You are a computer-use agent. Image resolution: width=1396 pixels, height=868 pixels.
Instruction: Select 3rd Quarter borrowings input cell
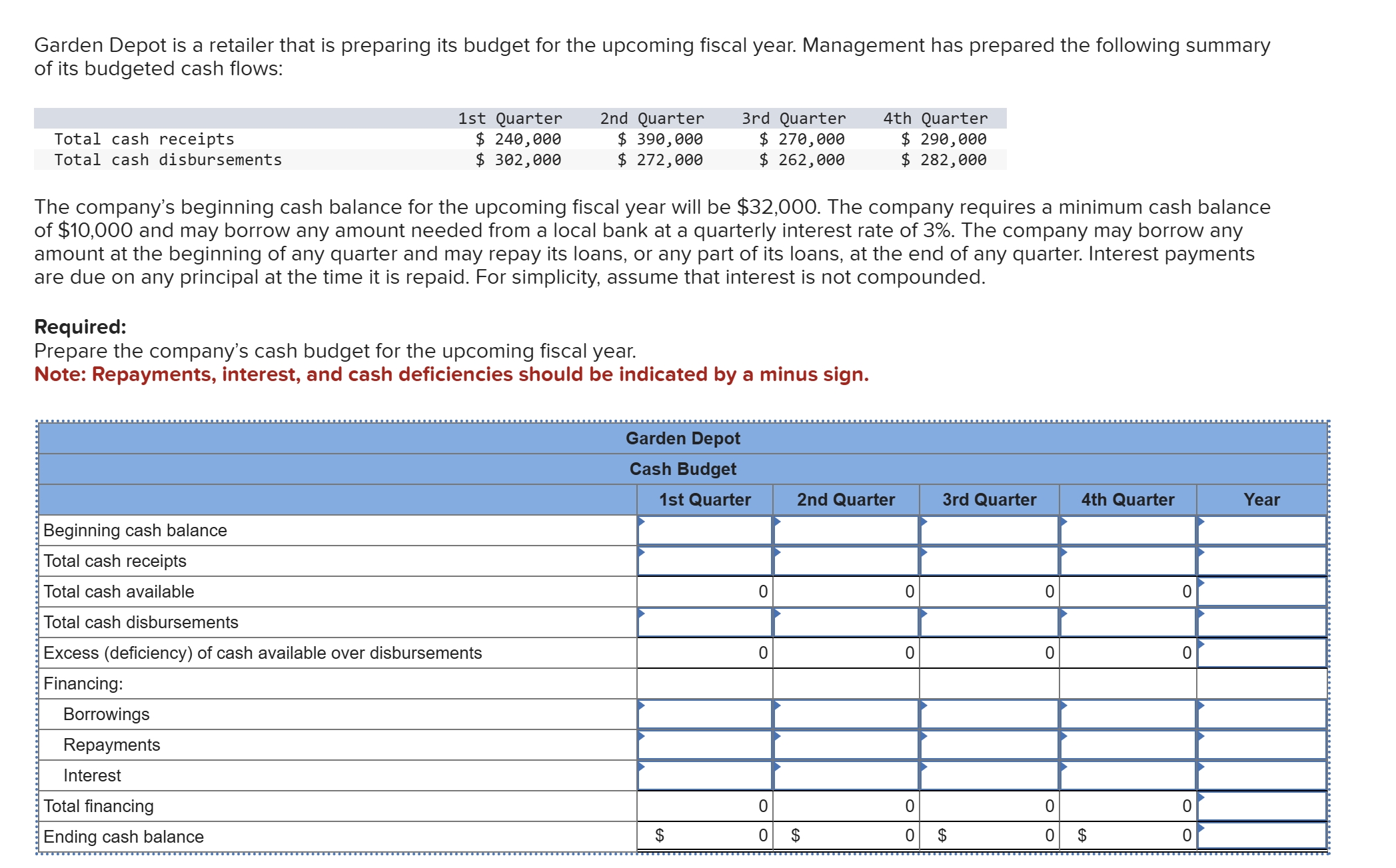pos(990,715)
